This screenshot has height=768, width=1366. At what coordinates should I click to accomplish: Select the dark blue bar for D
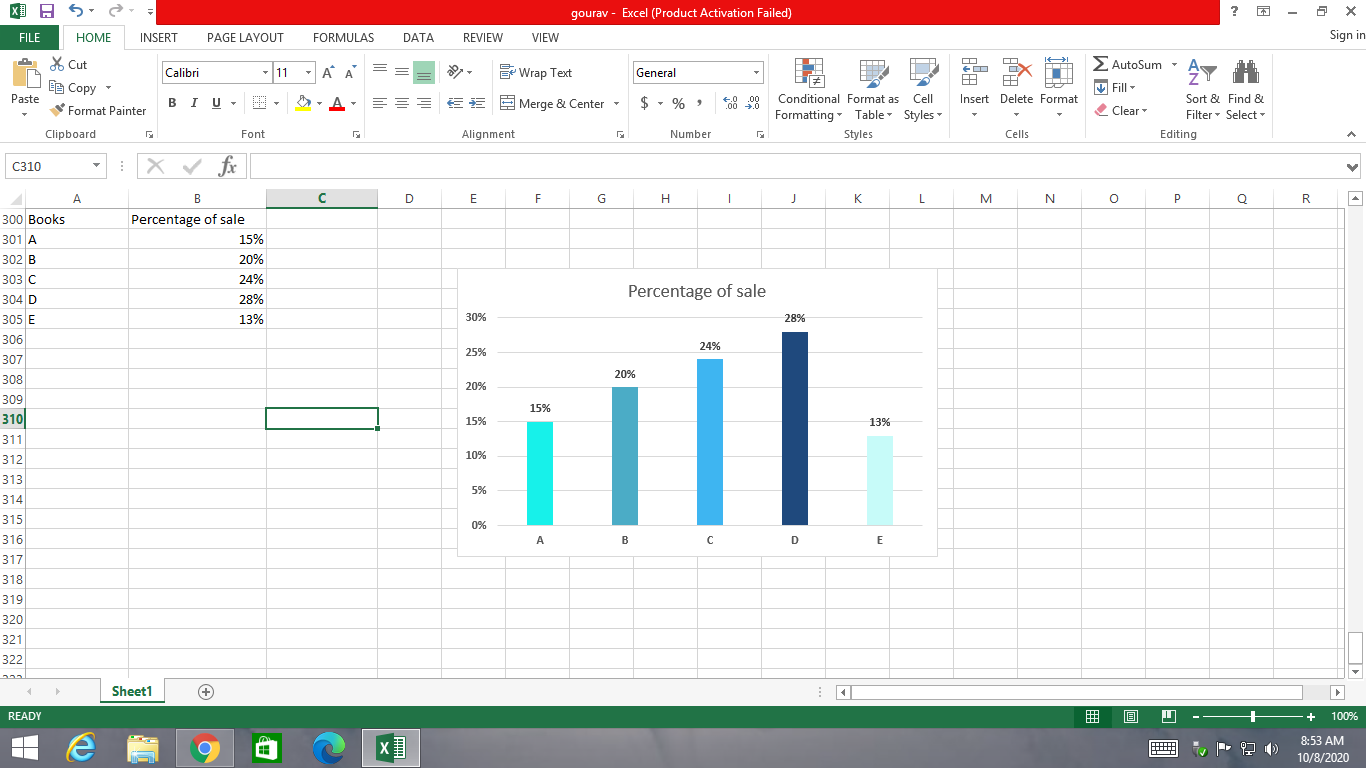[795, 428]
